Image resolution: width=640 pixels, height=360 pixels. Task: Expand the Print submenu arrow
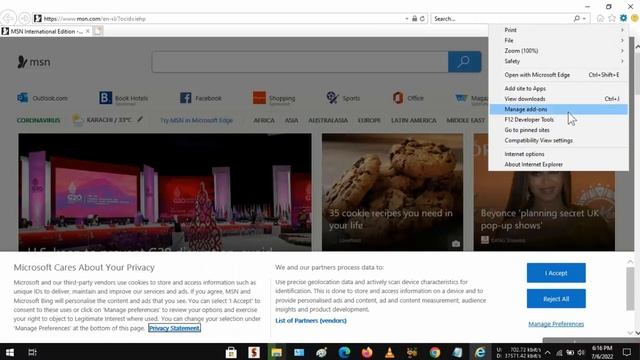[x=622, y=30]
